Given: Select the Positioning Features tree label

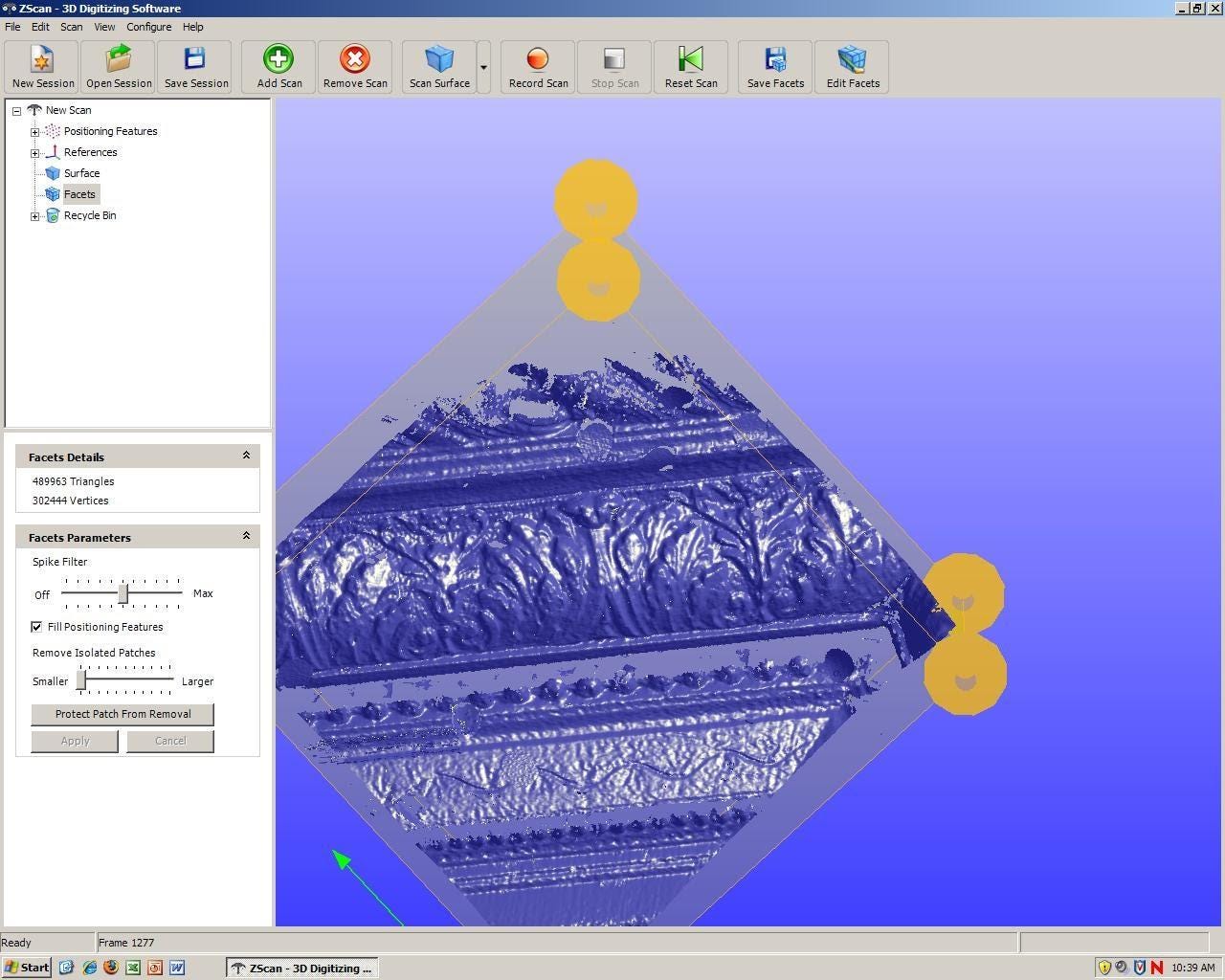Looking at the screenshot, I should [110, 131].
